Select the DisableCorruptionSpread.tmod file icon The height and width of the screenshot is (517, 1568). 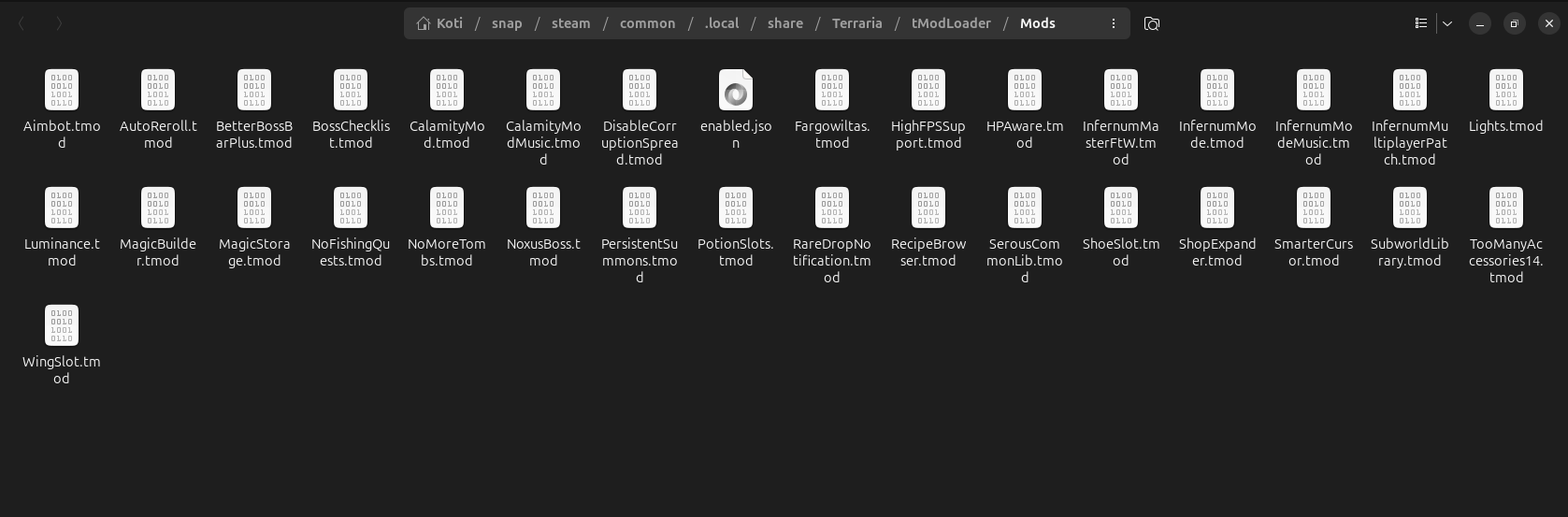[x=640, y=90]
